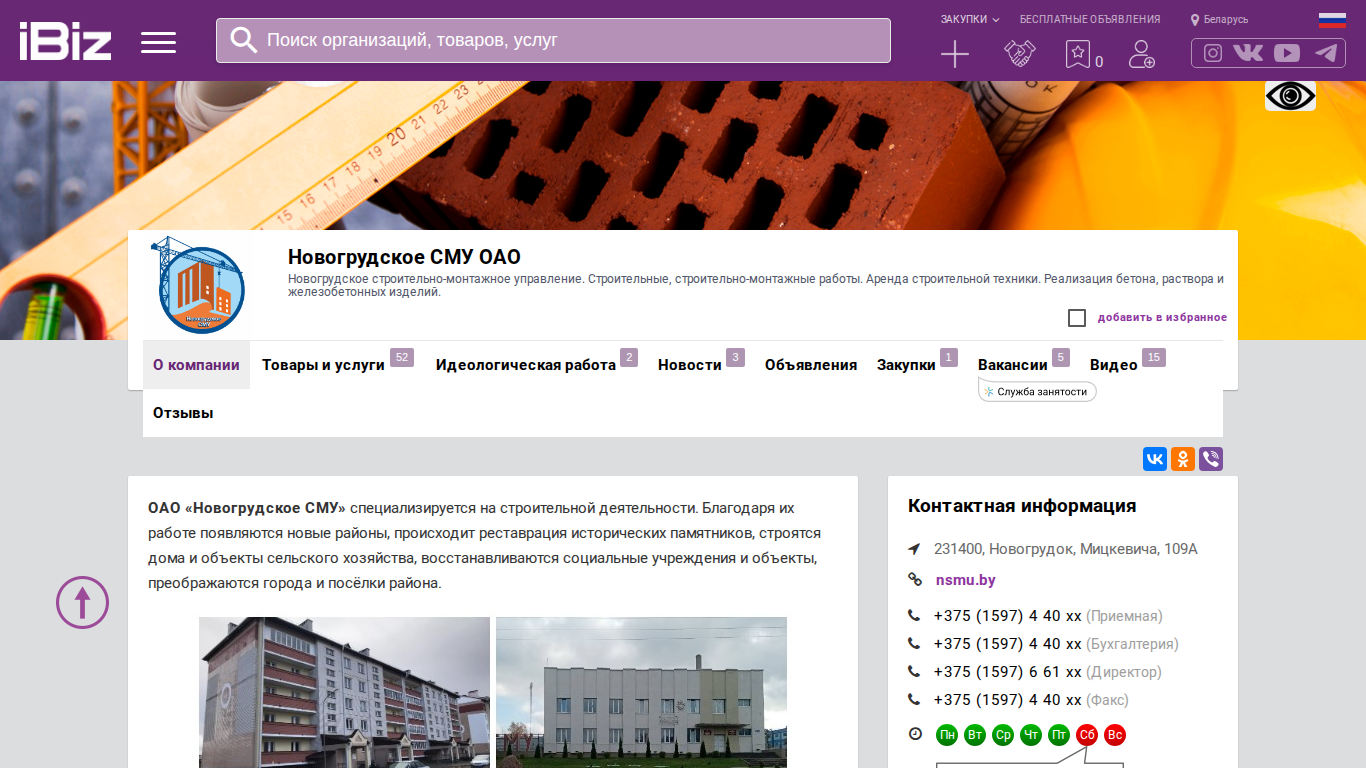
Task: Select Saturday (Сб) schedule day
Action: click(1087, 736)
